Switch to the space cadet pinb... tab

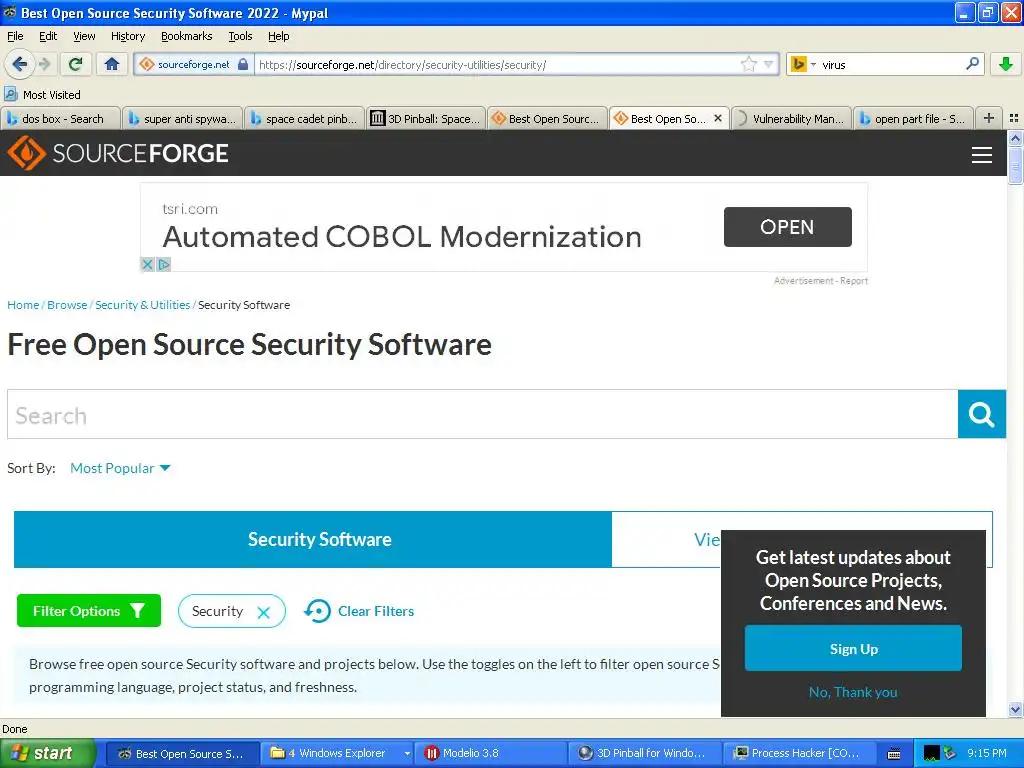[x=304, y=118]
